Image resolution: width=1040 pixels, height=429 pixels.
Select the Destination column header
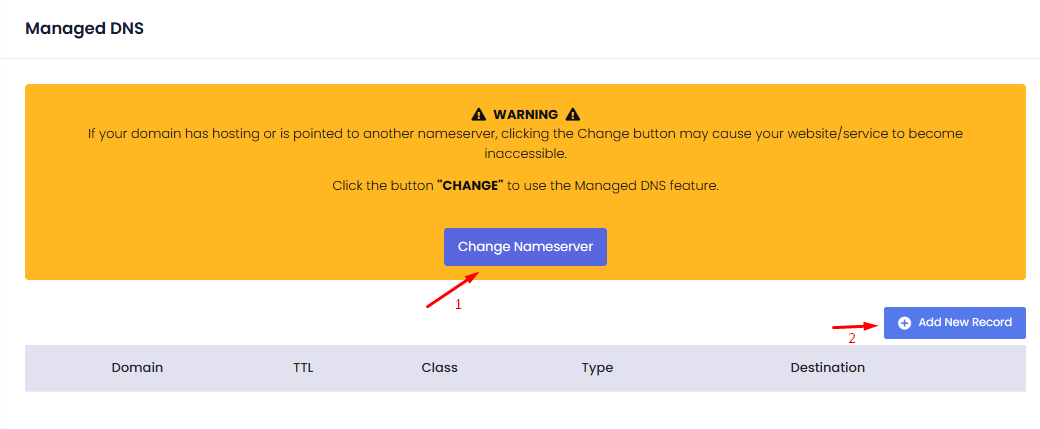tap(827, 368)
